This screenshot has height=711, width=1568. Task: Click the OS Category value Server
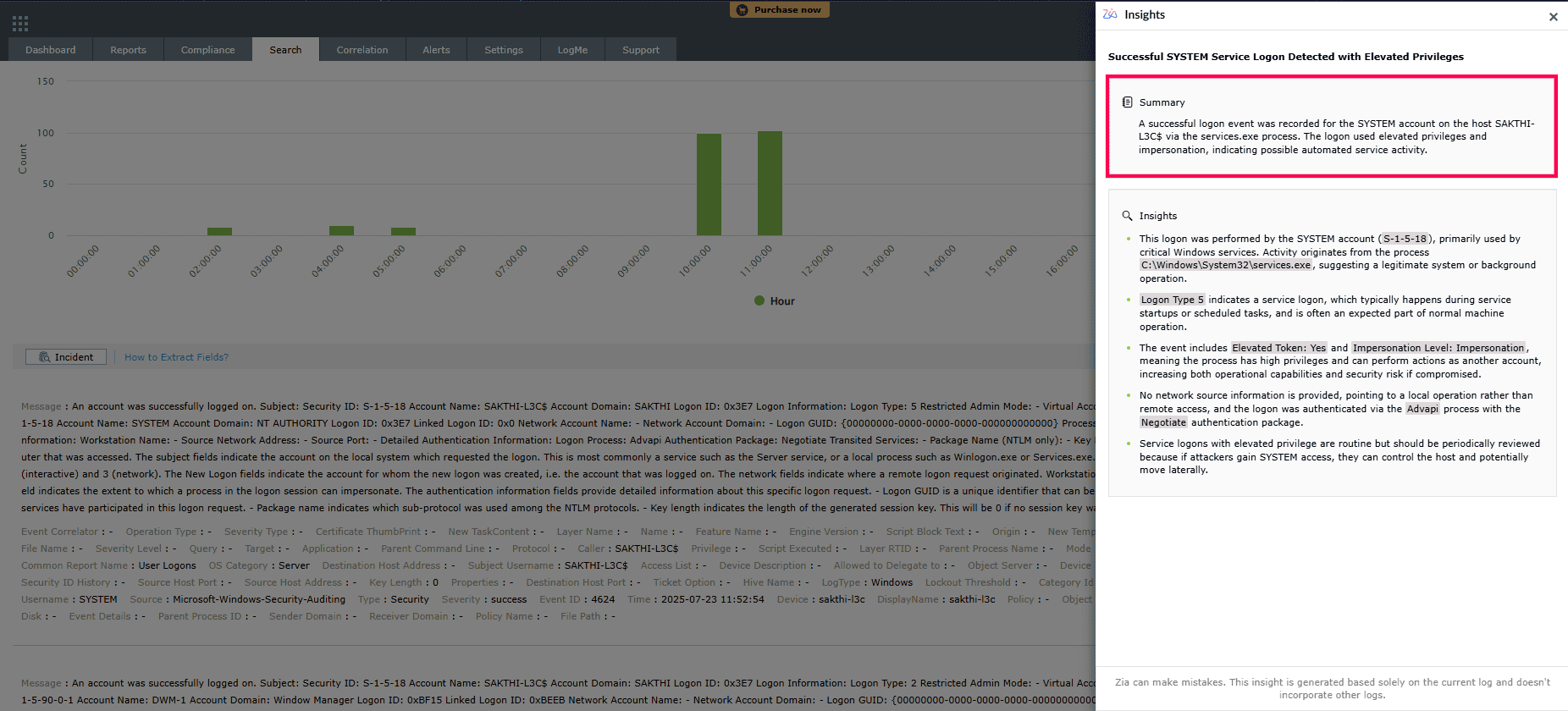(x=294, y=565)
